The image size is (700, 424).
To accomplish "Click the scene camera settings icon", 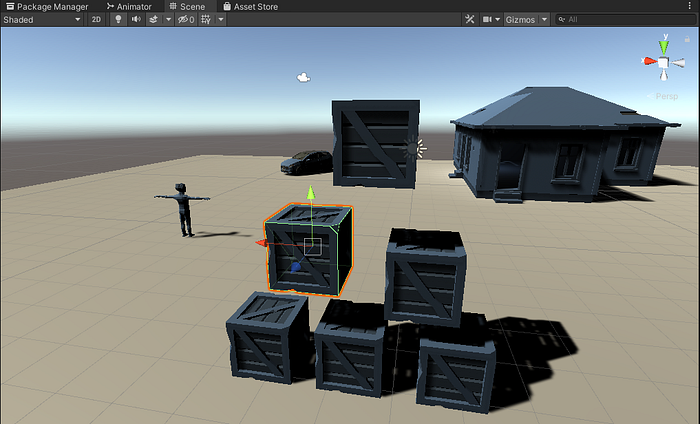I will click(489, 19).
